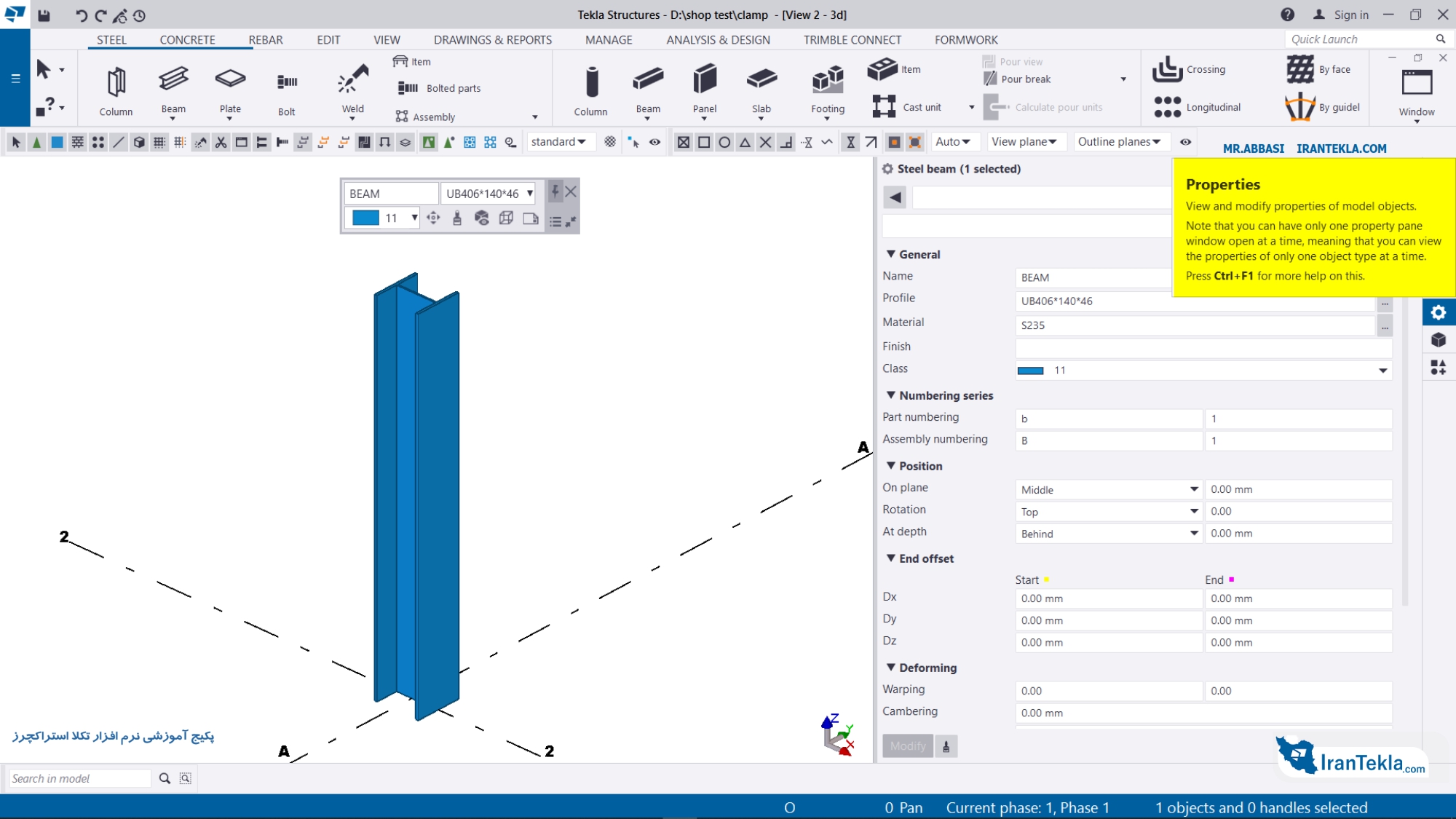This screenshot has width=1456, height=819.
Task: Switch to CONCRETE ribbon tab
Action: (187, 40)
